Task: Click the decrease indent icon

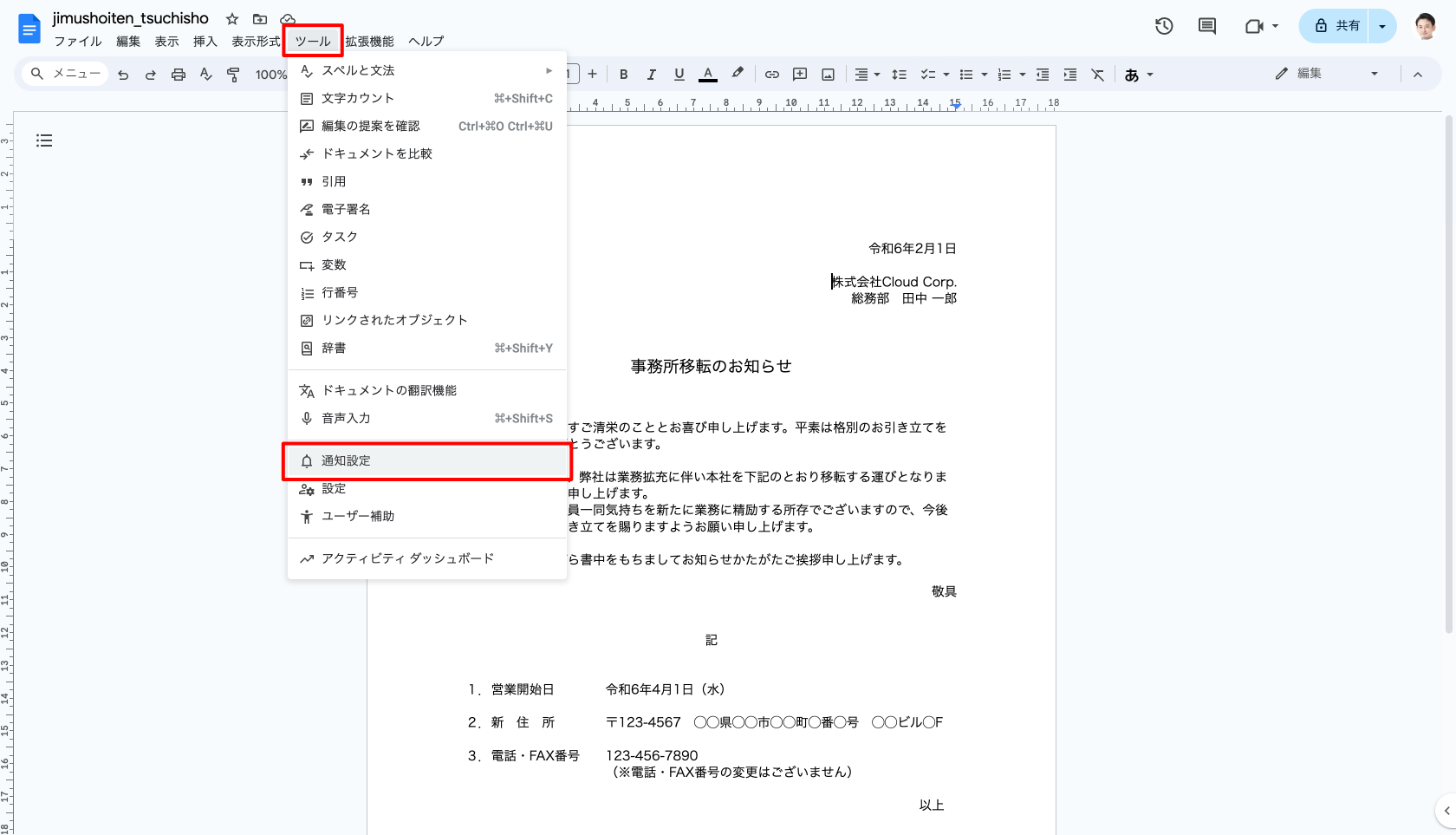Action: pos(1043,75)
